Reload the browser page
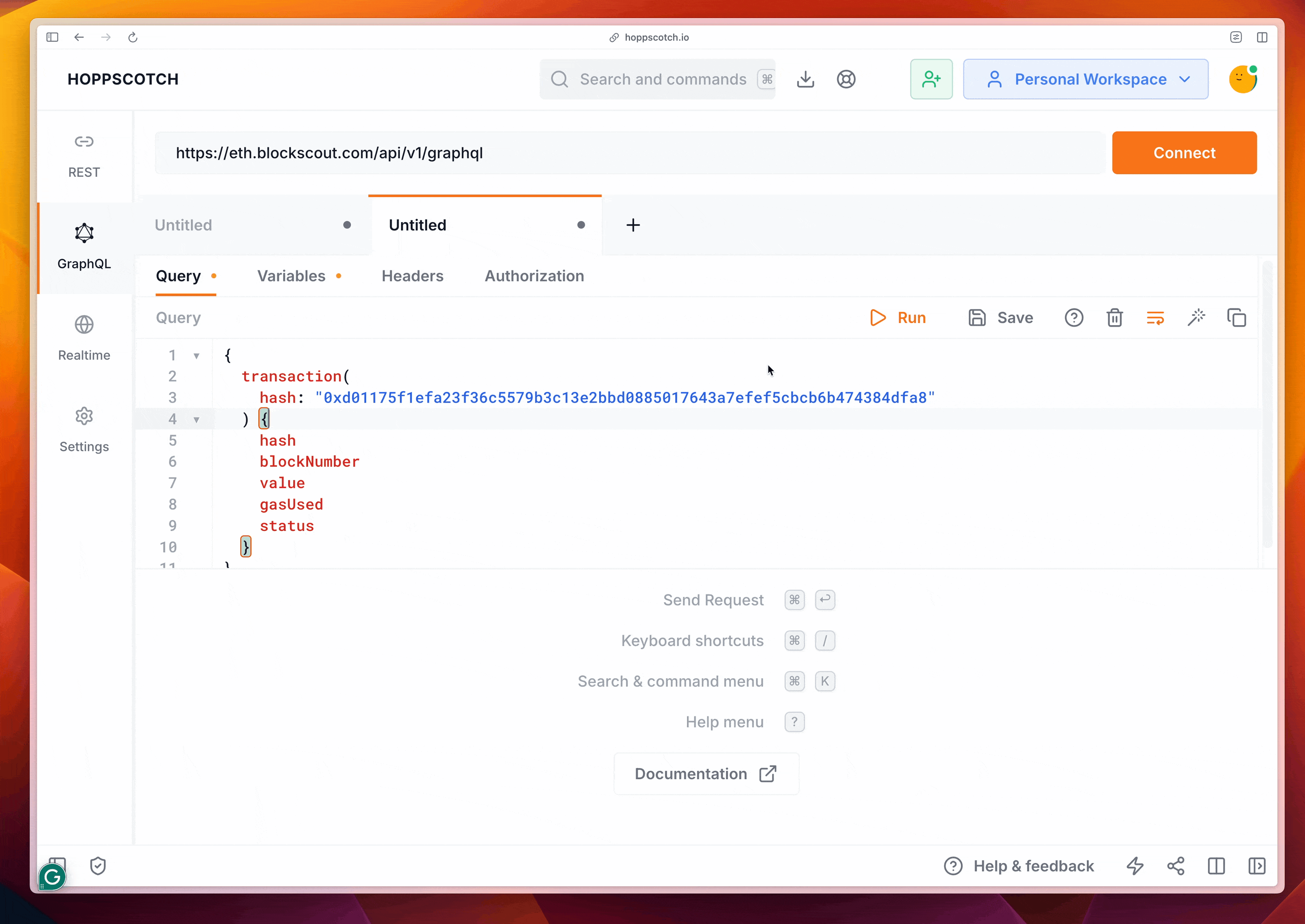The width and height of the screenshot is (1305, 924). click(x=133, y=37)
